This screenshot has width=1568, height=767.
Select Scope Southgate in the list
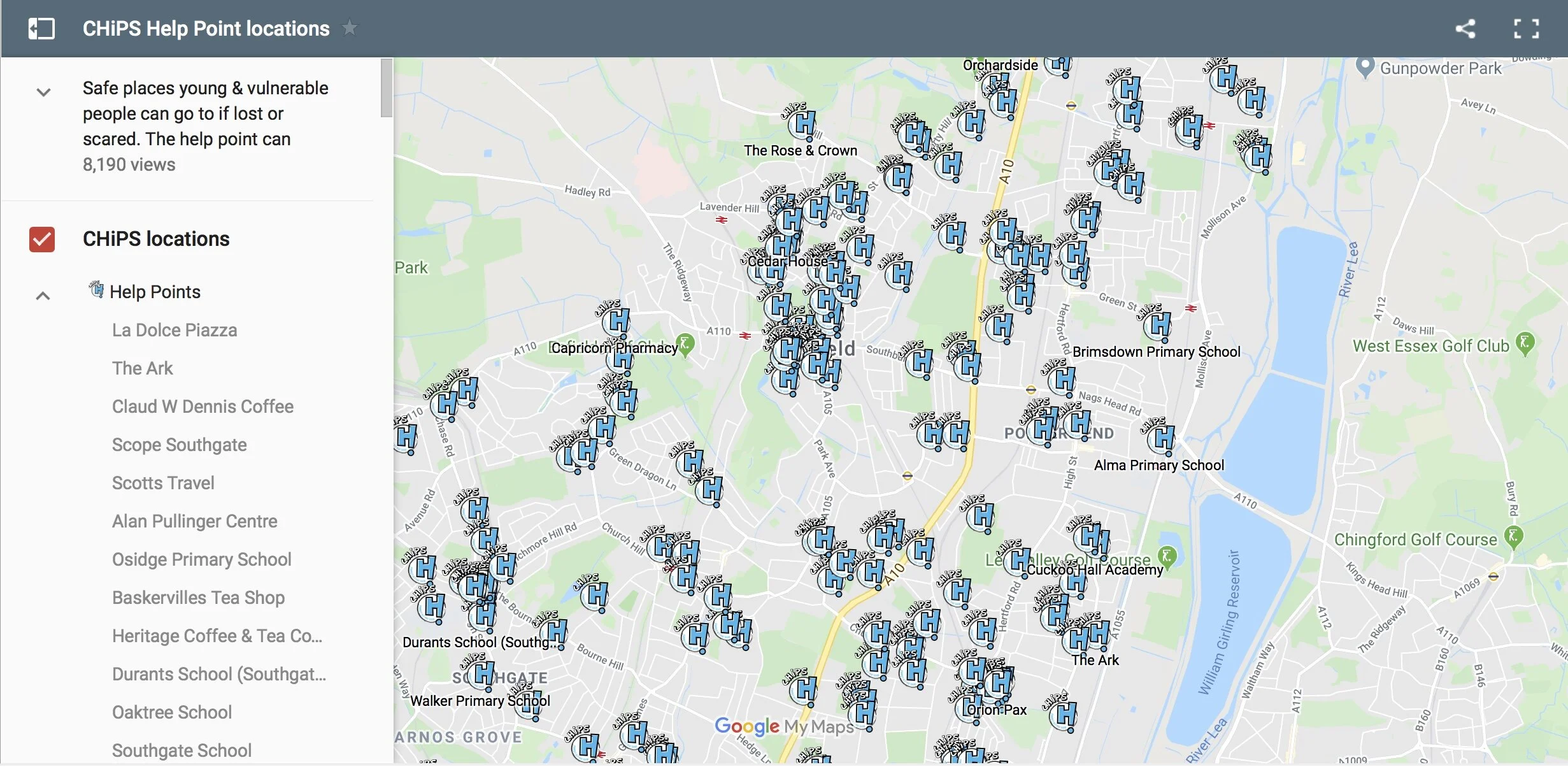(179, 445)
